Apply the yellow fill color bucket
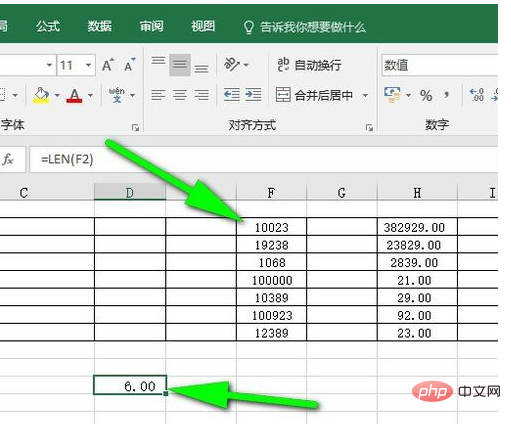 41,95
